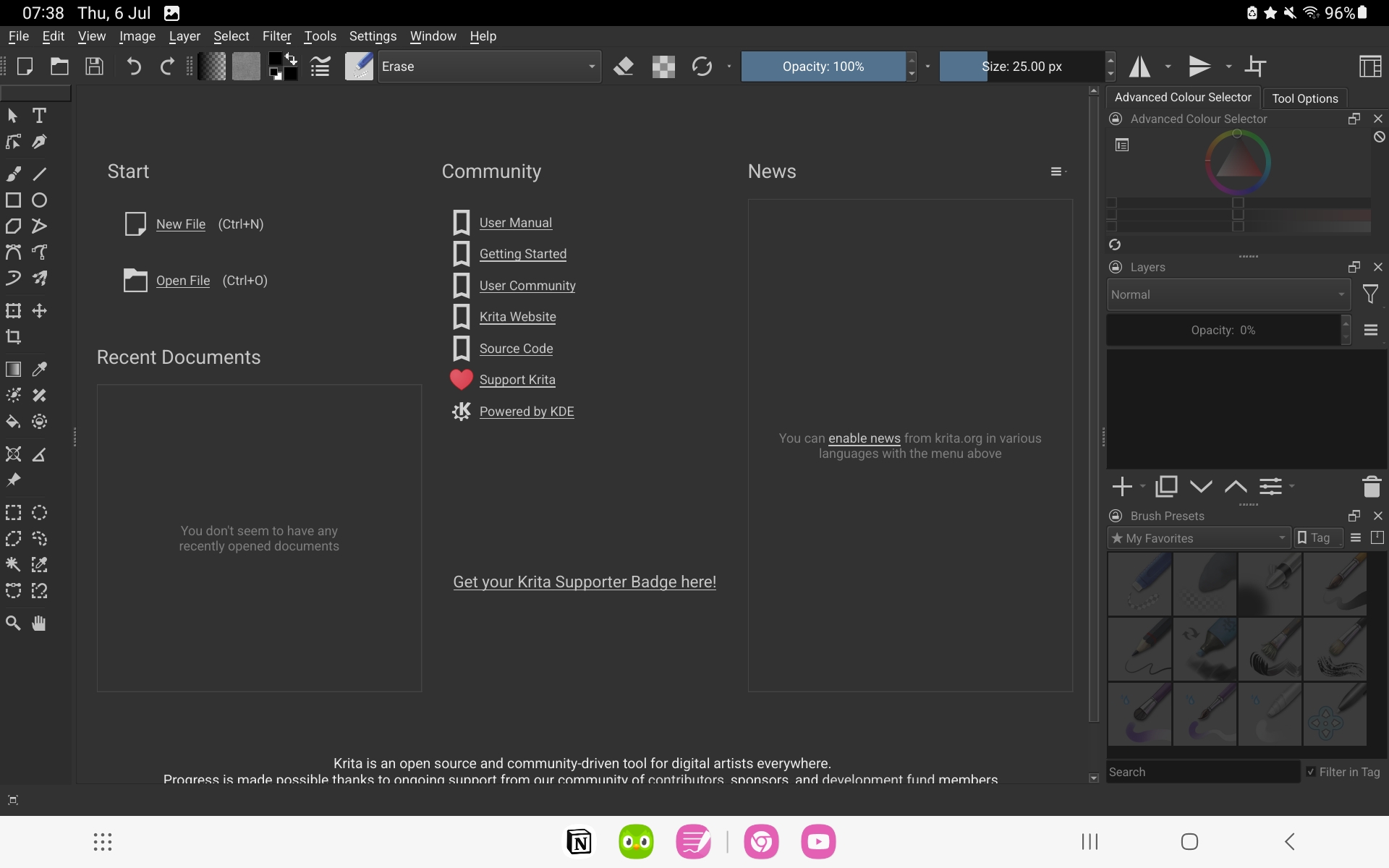Click the New File link
The height and width of the screenshot is (868, 1389).
tap(181, 224)
